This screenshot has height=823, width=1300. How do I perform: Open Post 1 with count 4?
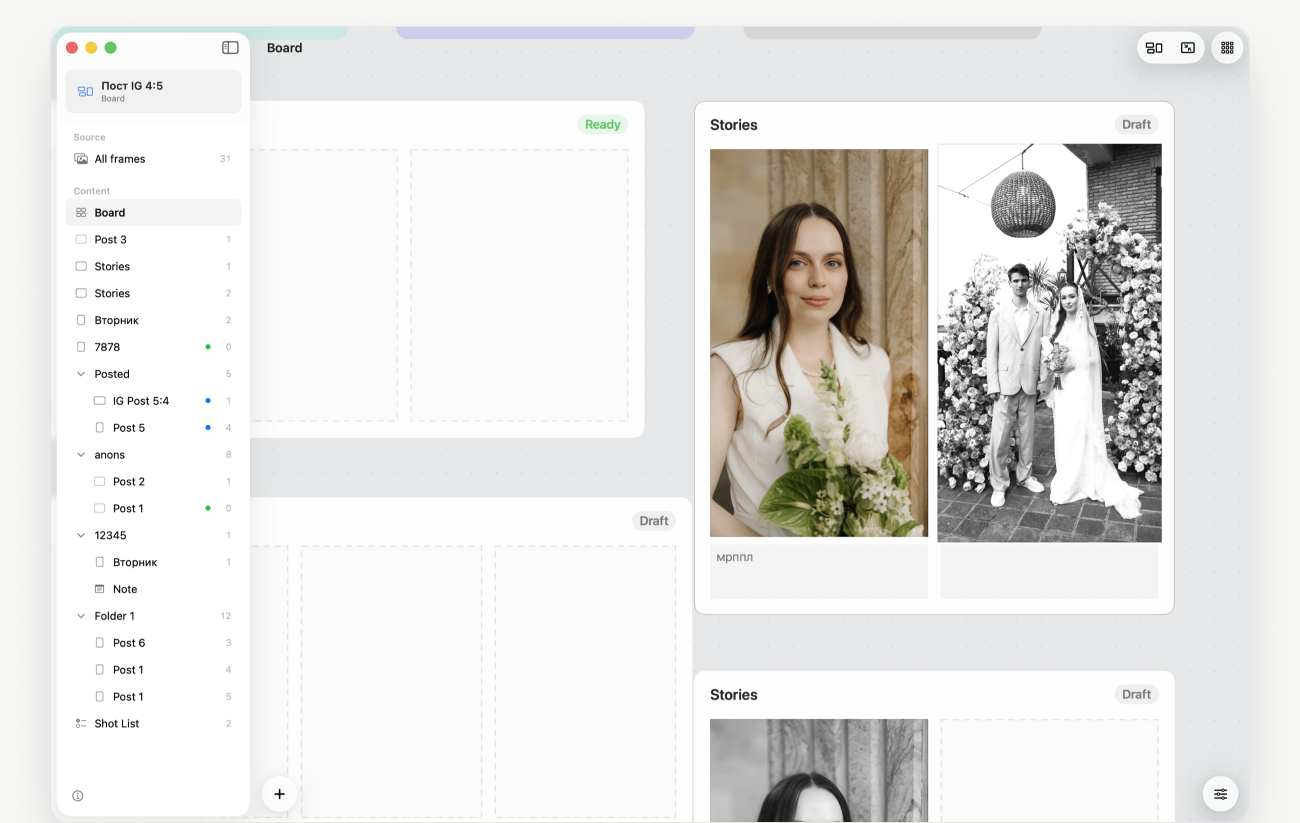[153, 670]
